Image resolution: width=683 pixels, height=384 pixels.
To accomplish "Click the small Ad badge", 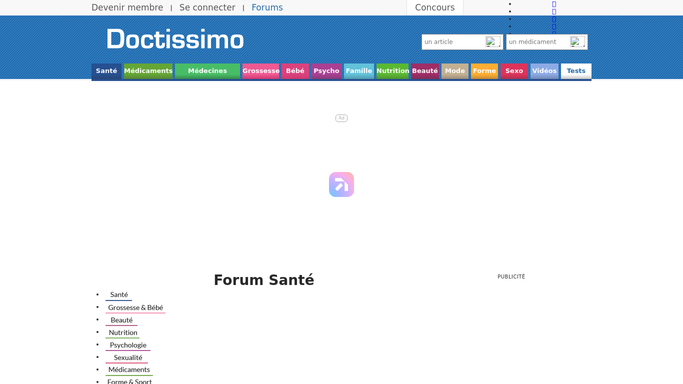I will click(341, 118).
